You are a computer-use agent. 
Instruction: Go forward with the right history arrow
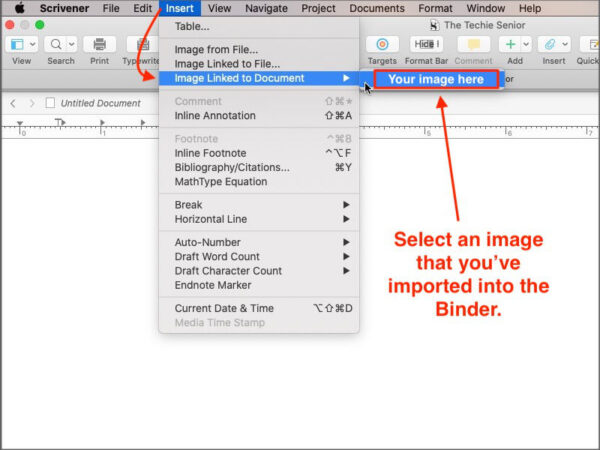[x=32, y=103]
